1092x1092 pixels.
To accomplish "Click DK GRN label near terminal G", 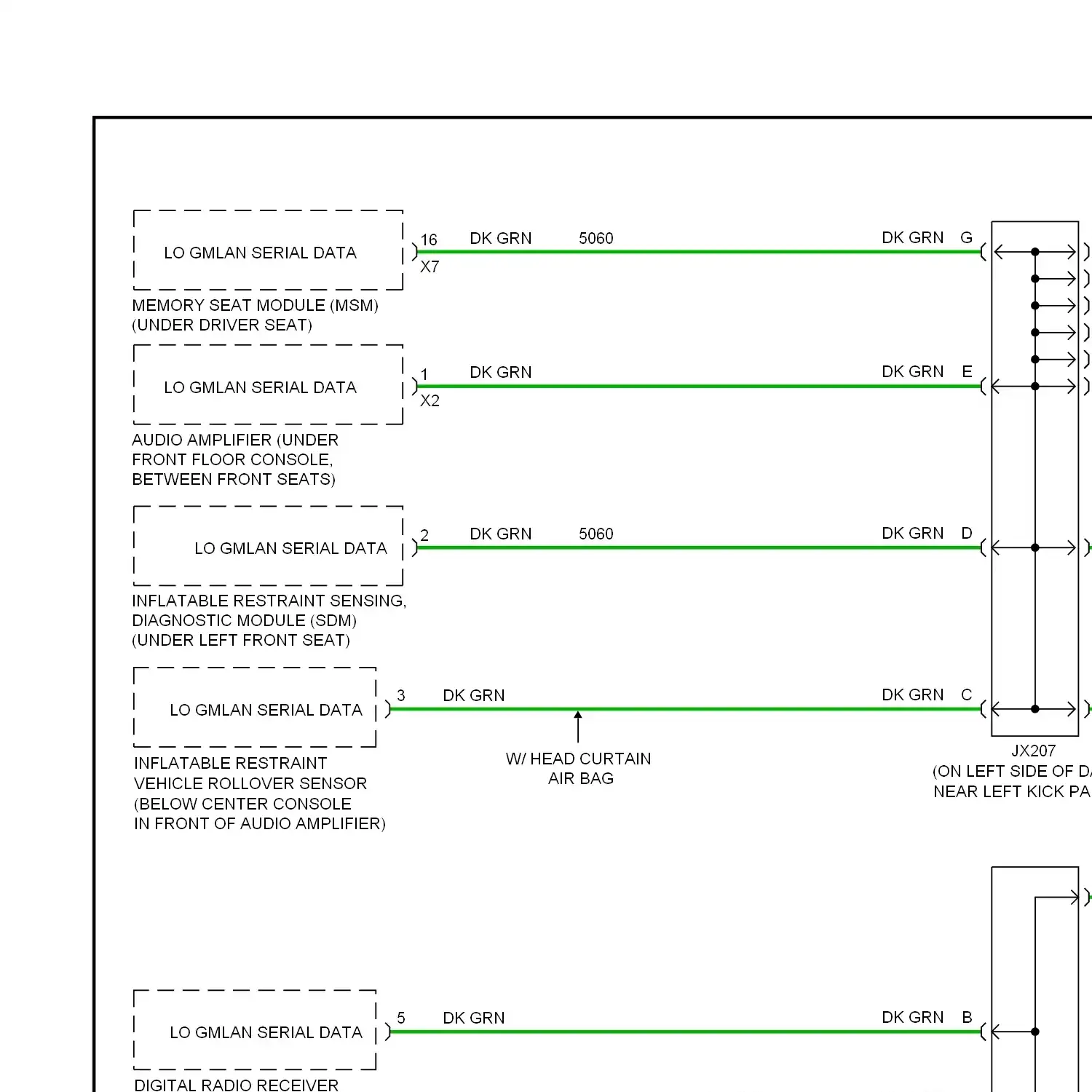I will point(913,237).
